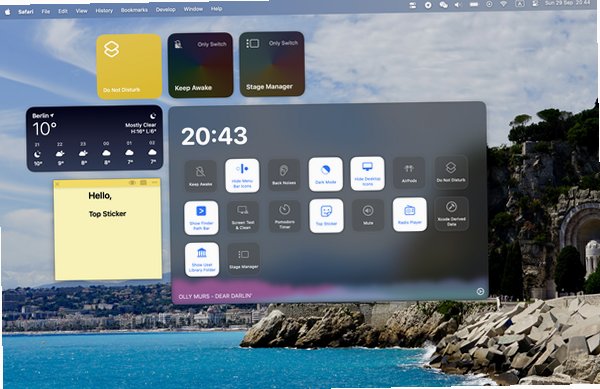The height and width of the screenshot is (389, 600).
Task: Click the 20:43 clock in Only Switch panel
Action: [214, 136]
